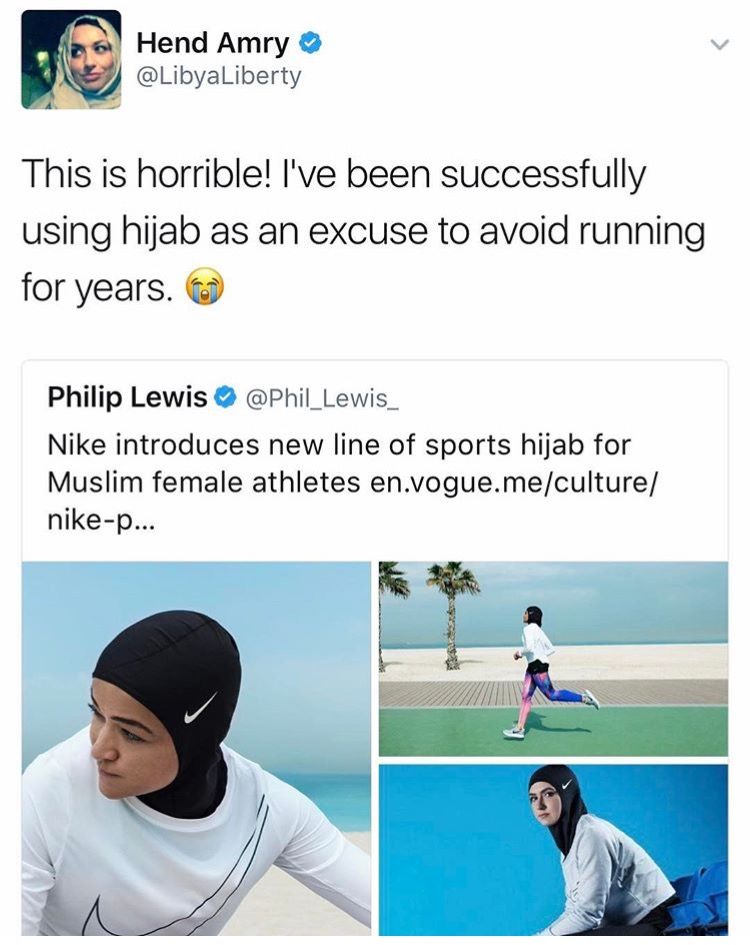The image size is (750, 945).
Task: Click the main tweet text "This is horrible!"
Action: (x=147, y=175)
